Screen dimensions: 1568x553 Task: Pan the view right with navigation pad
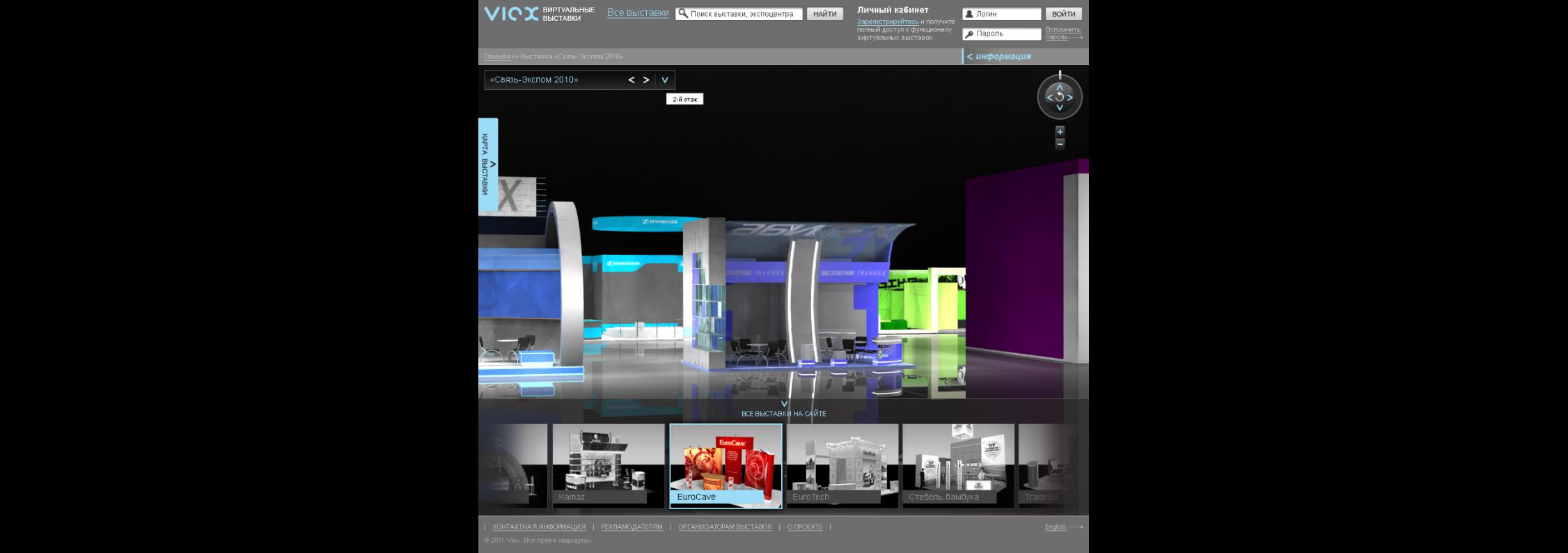(1070, 98)
